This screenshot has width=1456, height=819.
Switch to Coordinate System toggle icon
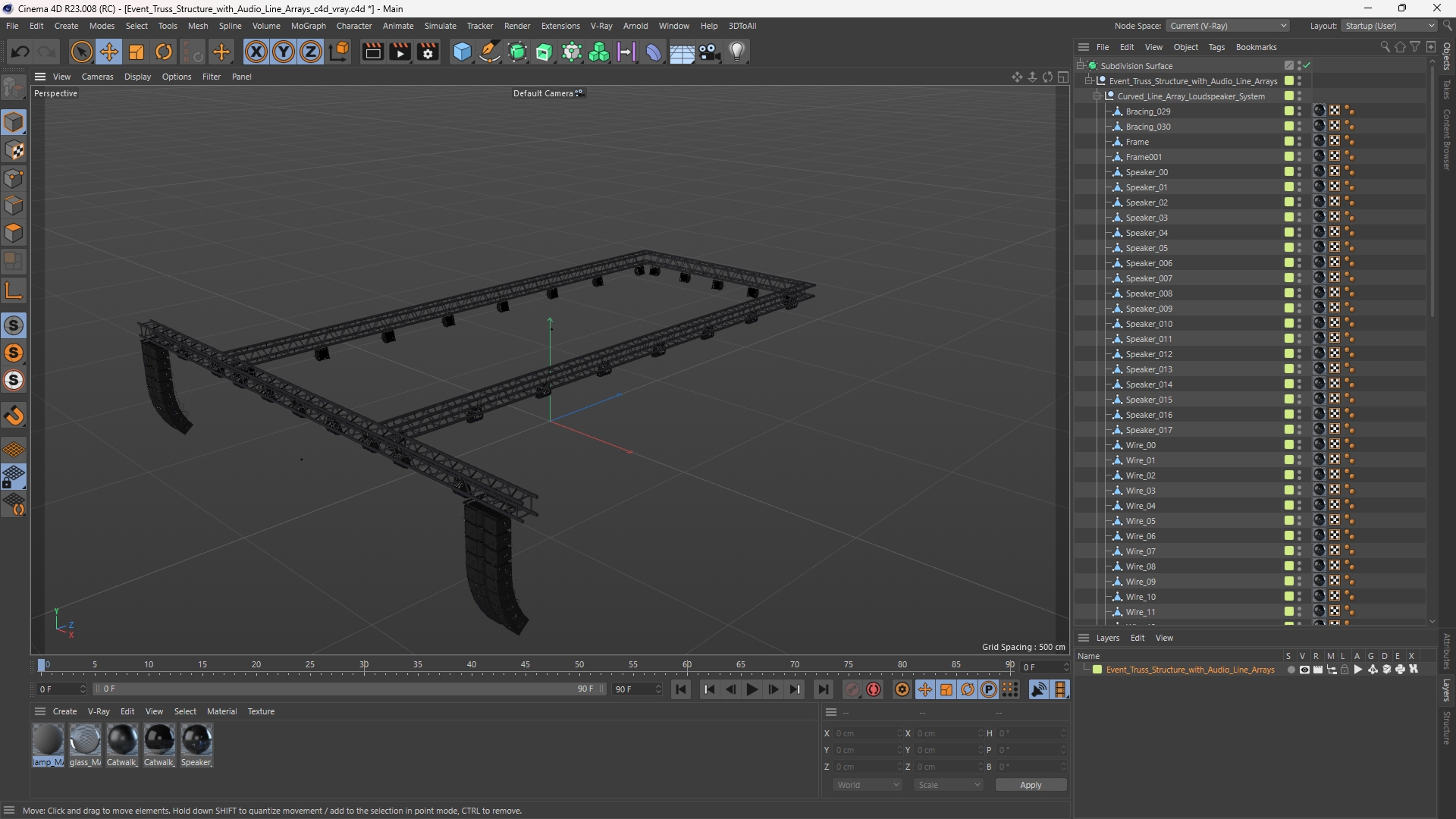340,52
